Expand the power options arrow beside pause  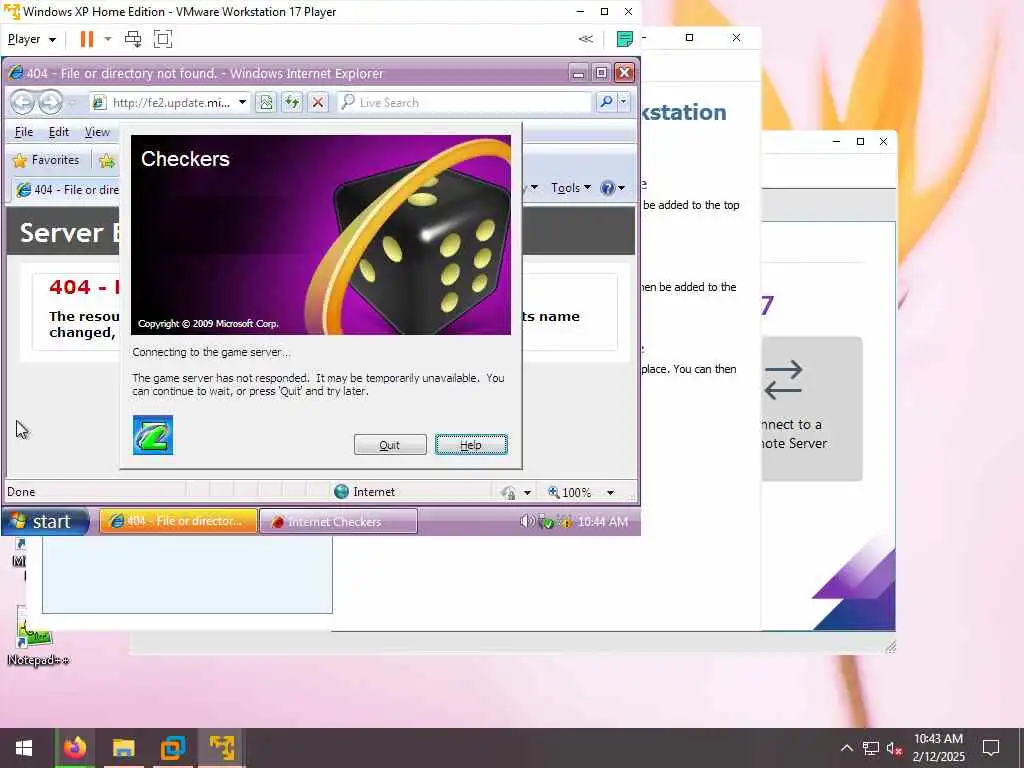click(x=108, y=39)
